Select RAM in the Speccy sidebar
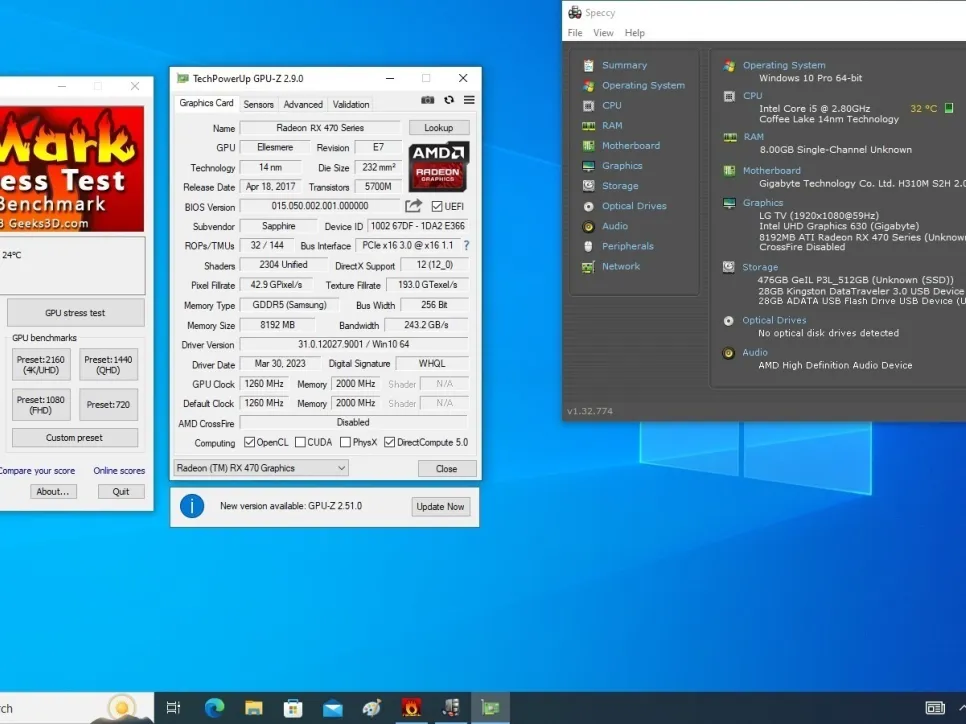Image resolution: width=966 pixels, height=724 pixels. click(x=612, y=126)
